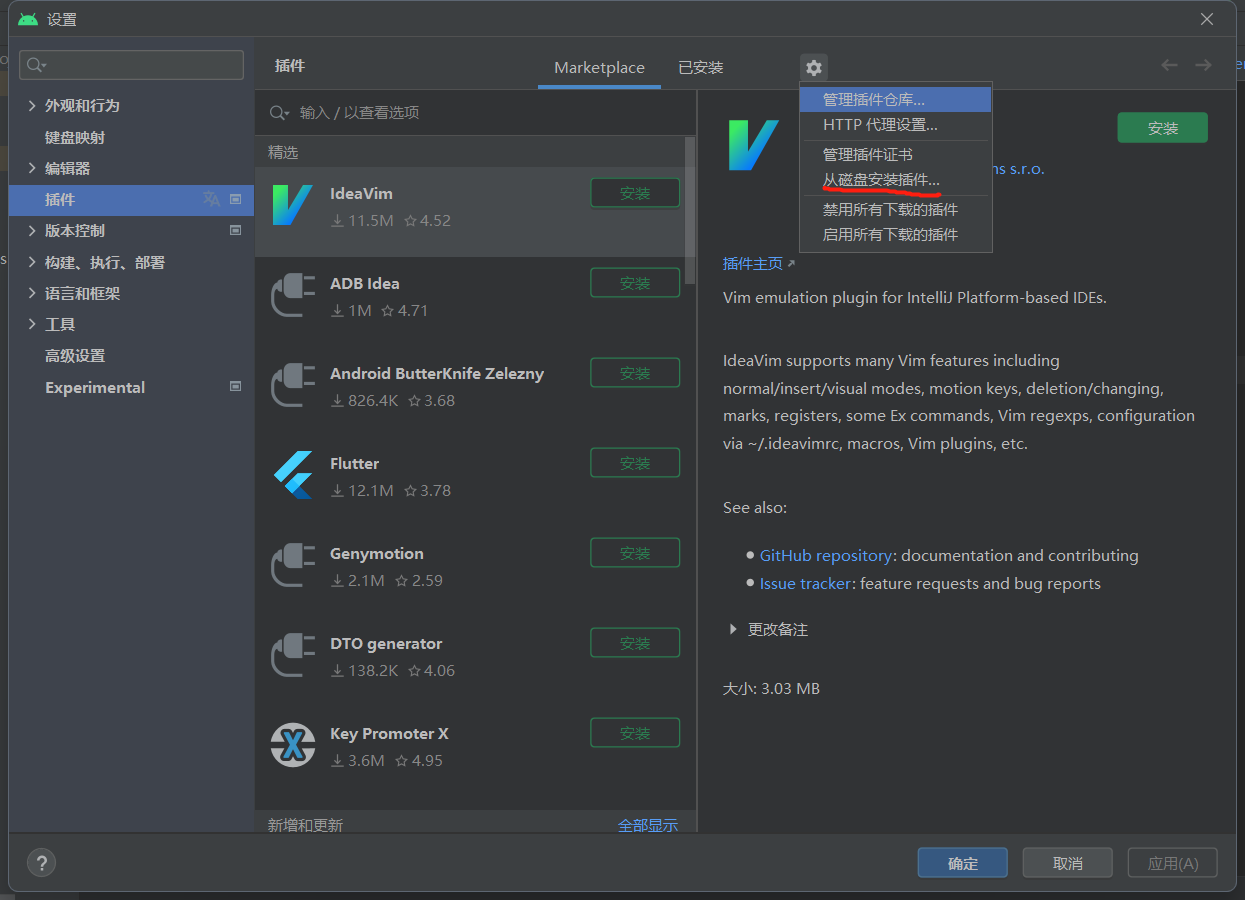This screenshot has width=1245, height=900.
Task: Click the translate icon on the 插件 row
Action: pyautogui.click(x=211, y=199)
